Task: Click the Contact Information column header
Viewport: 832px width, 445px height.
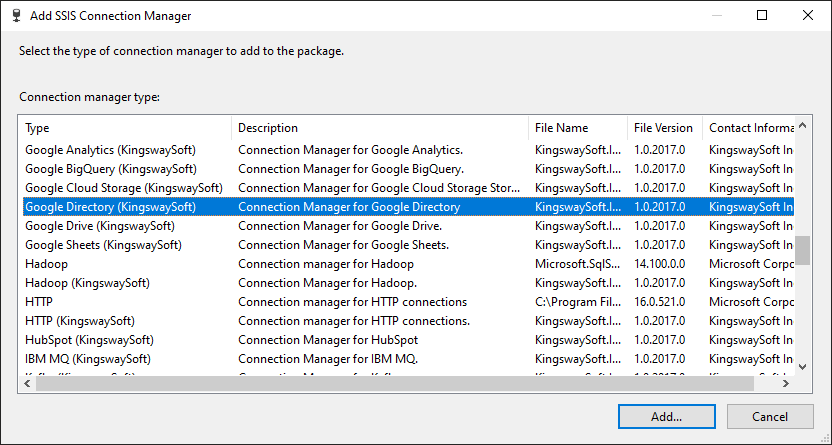Action: 748,128
